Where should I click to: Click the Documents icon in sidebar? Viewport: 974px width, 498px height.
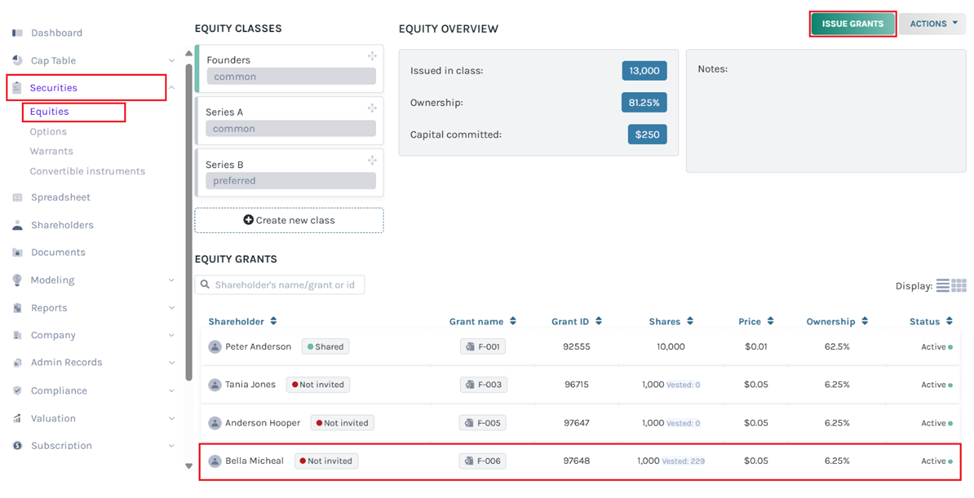[17, 253]
